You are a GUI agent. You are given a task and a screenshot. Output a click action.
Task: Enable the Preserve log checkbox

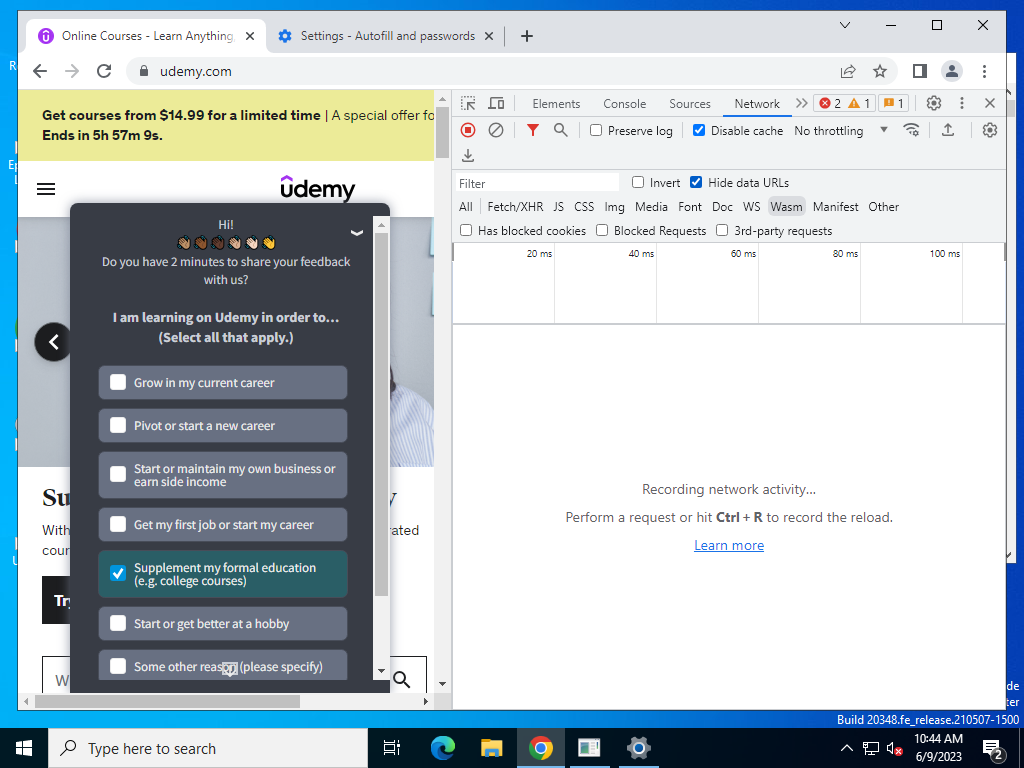pos(596,130)
